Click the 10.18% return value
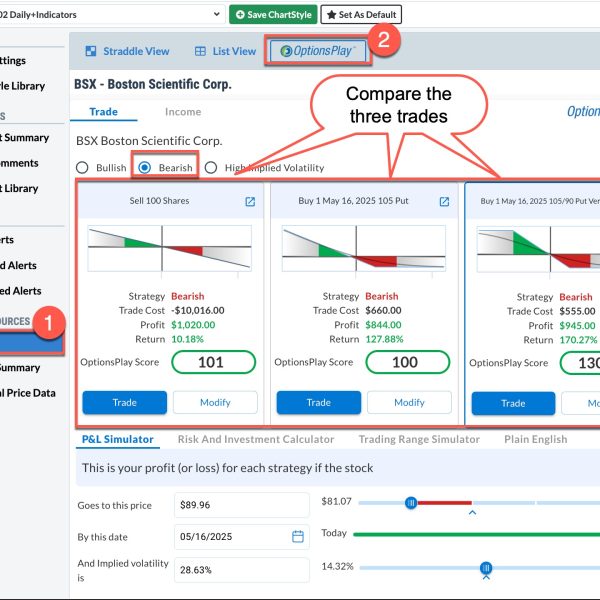 (188, 339)
